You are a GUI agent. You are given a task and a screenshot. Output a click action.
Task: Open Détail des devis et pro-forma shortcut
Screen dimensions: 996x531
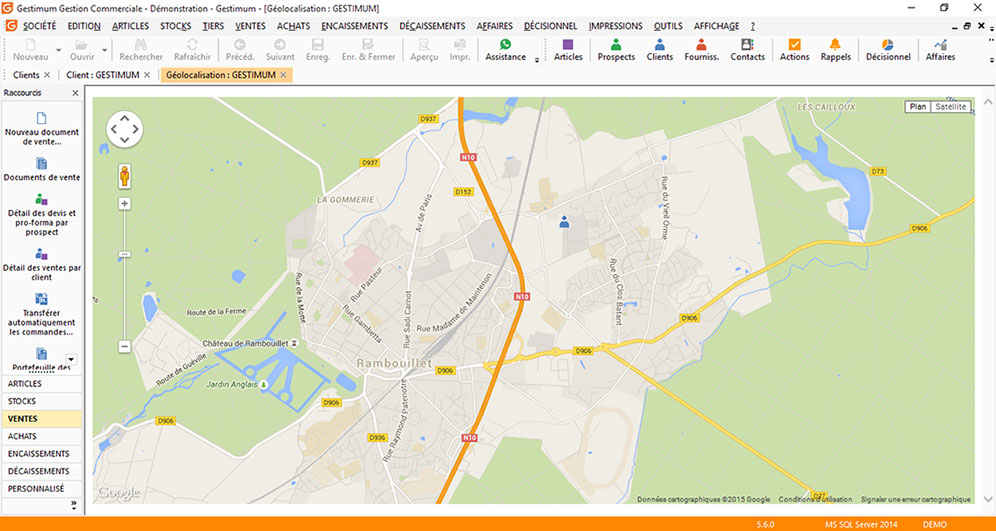click(42, 215)
